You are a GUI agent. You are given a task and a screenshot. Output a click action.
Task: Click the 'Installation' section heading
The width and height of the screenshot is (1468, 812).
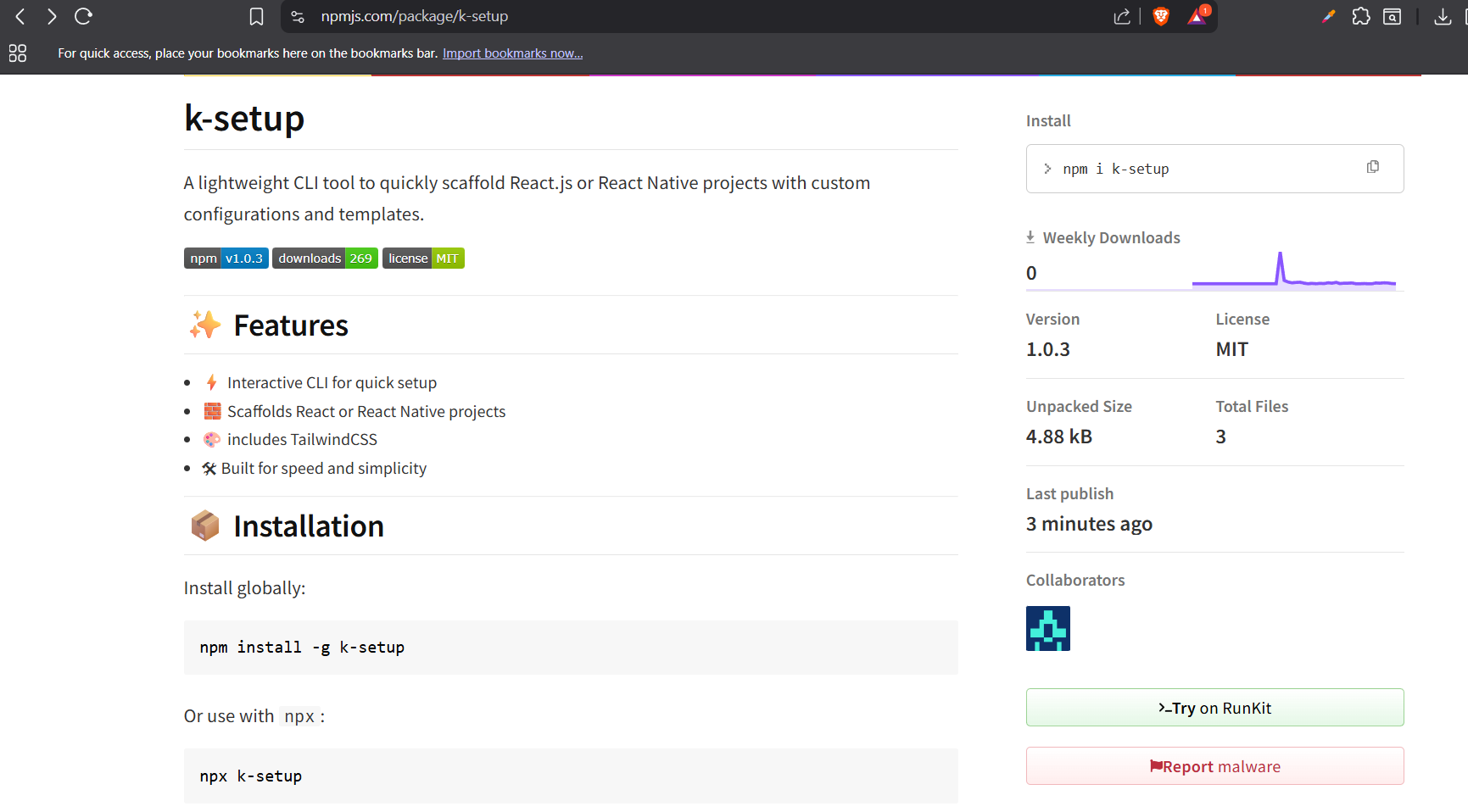[x=309, y=526]
